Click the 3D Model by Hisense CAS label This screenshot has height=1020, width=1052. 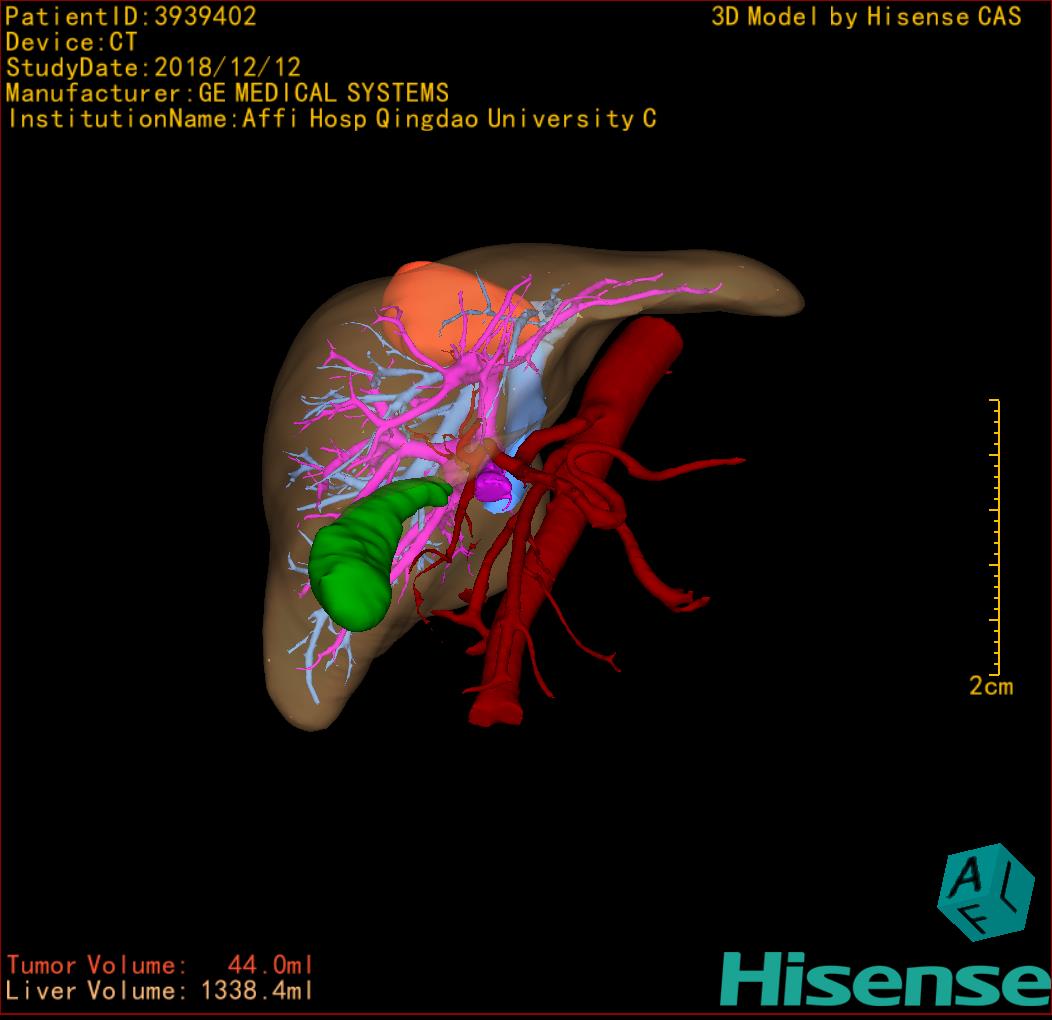click(866, 16)
